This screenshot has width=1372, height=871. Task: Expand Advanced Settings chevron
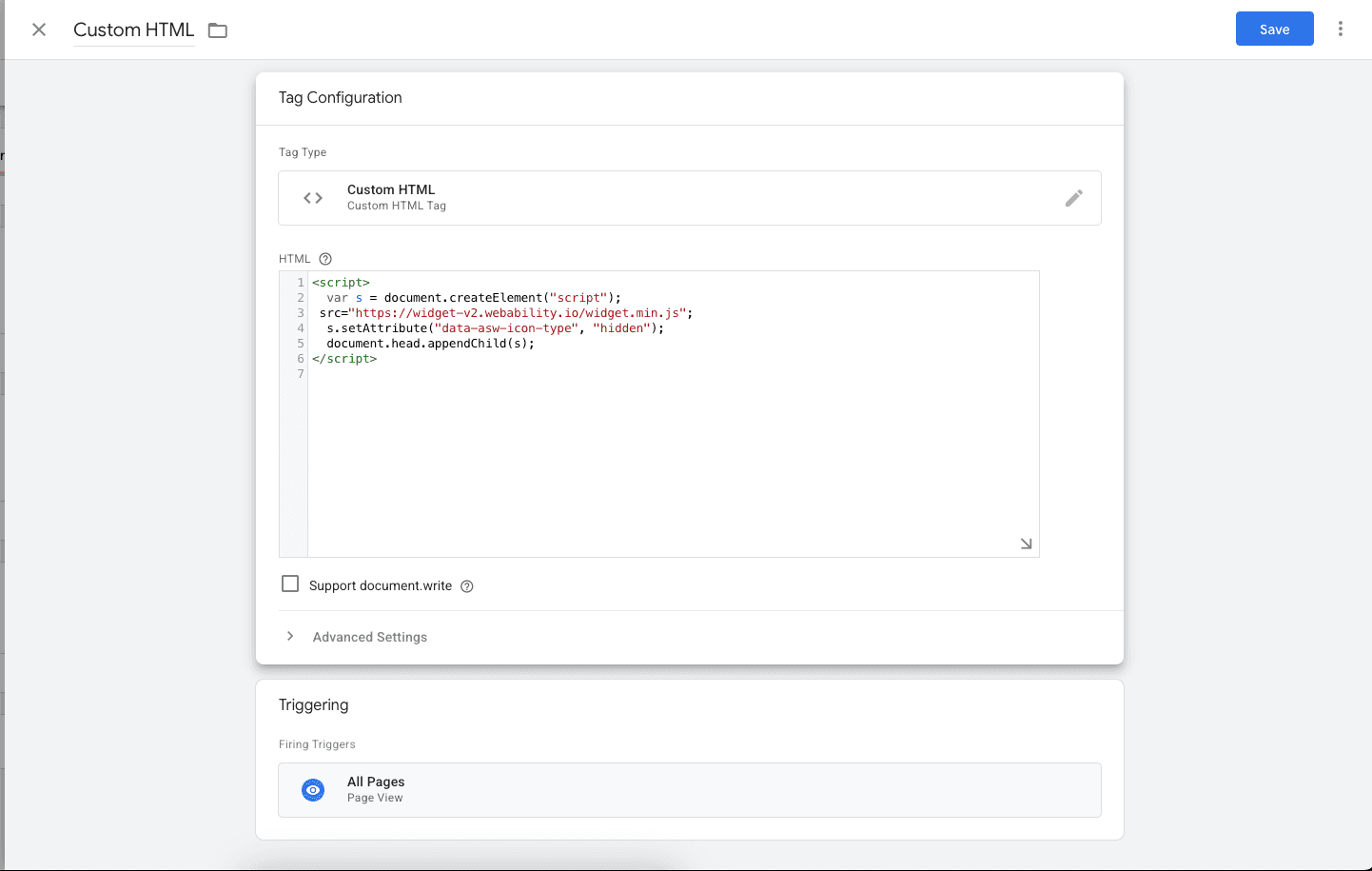(290, 636)
